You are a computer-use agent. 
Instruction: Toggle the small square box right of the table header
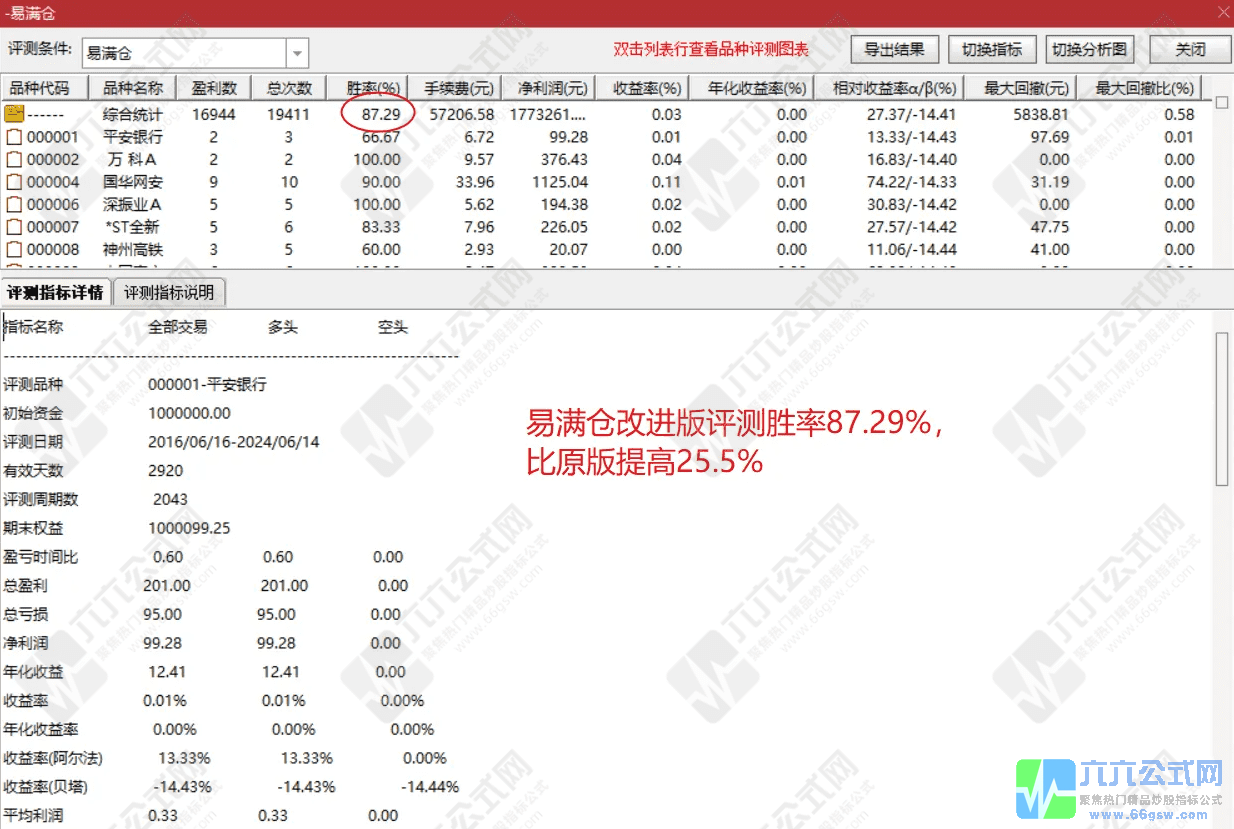tap(1221, 103)
